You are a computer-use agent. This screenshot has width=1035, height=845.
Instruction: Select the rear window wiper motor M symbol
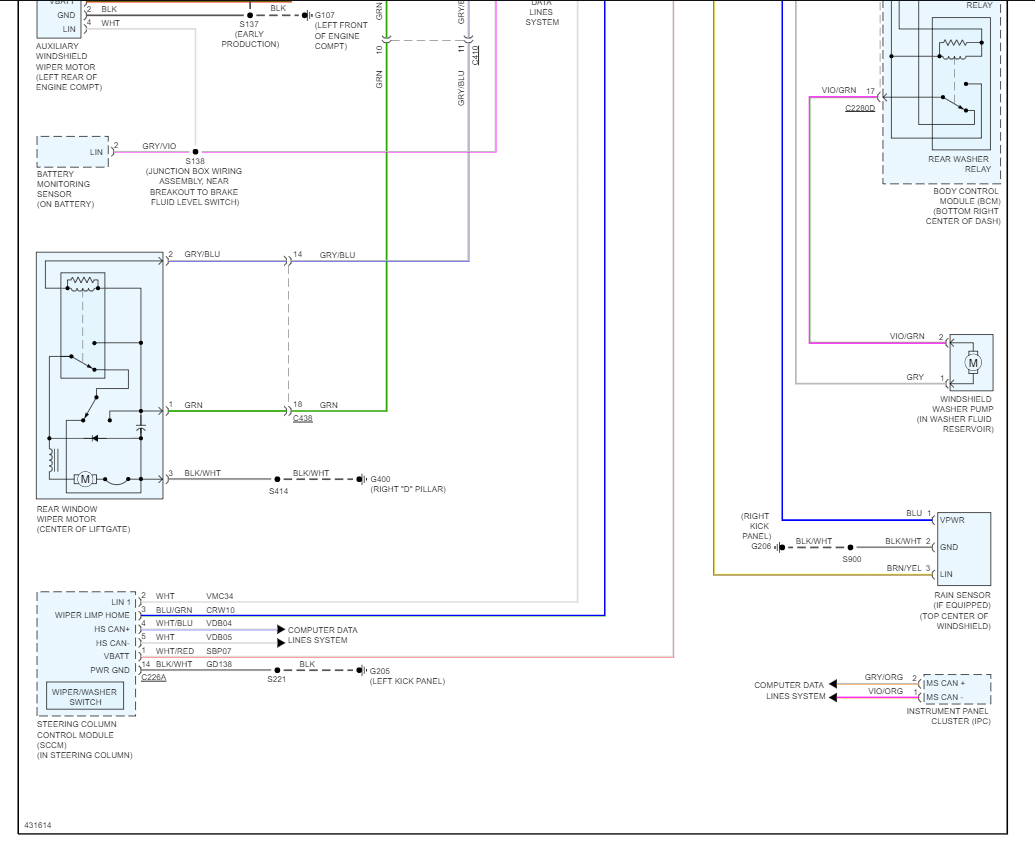click(84, 479)
